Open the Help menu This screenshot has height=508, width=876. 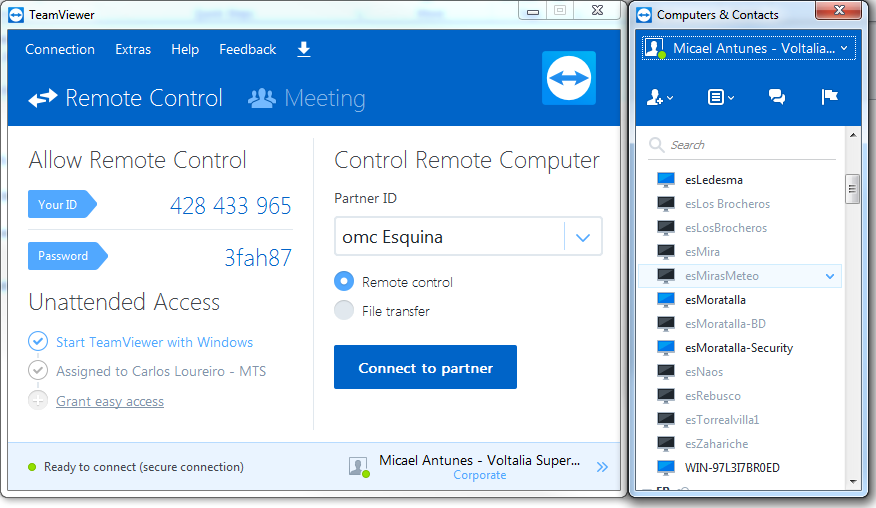pyautogui.click(x=185, y=49)
